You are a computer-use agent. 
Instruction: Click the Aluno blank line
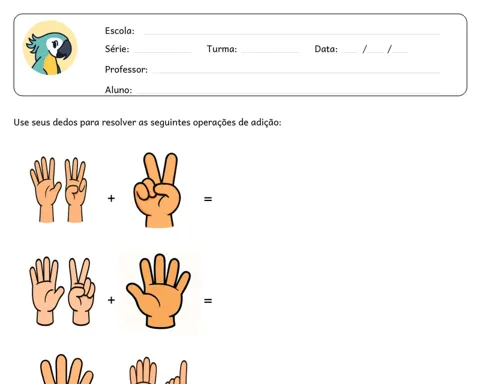pyautogui.click(x=287, y=91)
